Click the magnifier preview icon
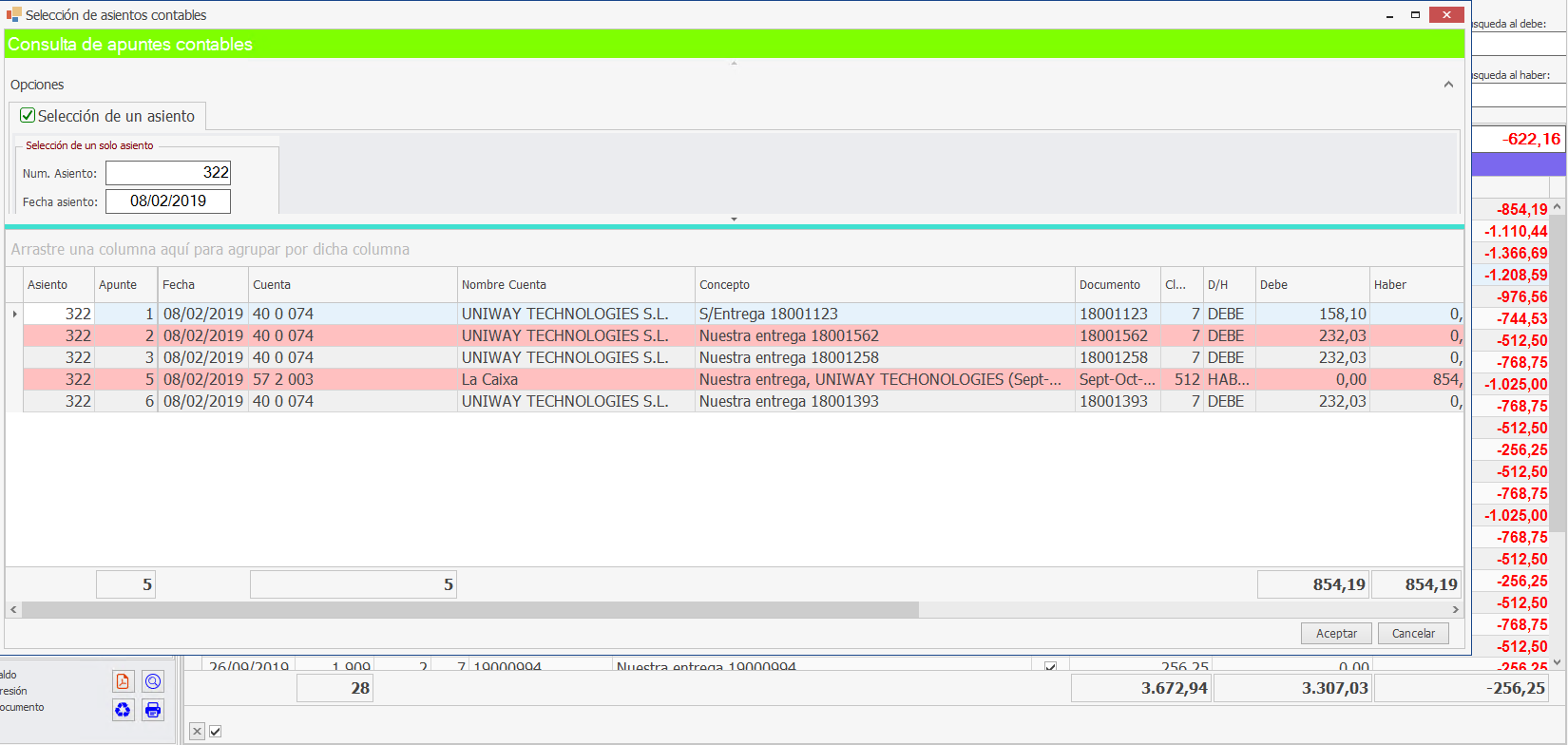The image size is (1568, 745). (153, 681)
